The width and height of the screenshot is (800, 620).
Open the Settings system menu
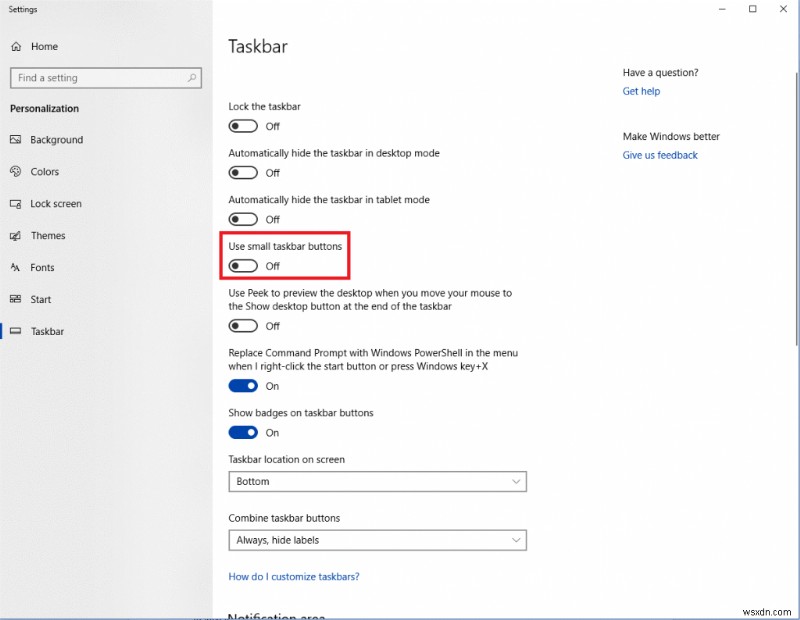pyautogui.click(x=22, y=9)
